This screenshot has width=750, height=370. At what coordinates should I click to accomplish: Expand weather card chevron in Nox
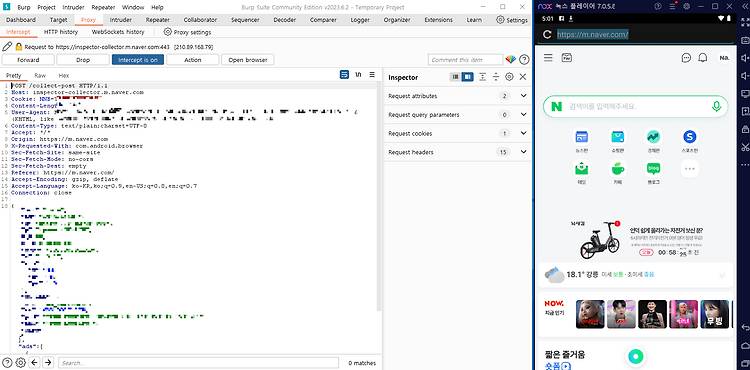point(722,275)
